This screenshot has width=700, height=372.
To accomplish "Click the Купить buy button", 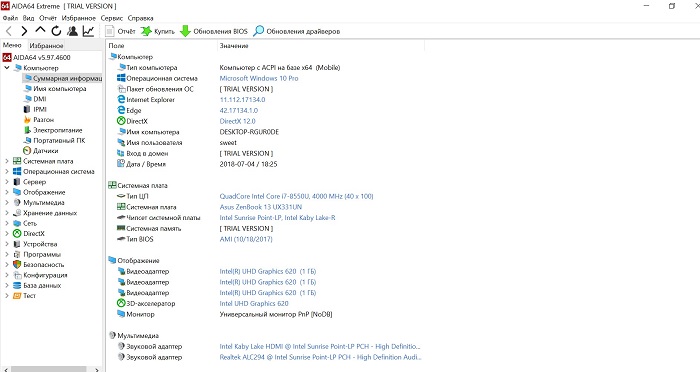I will point(158,31).
